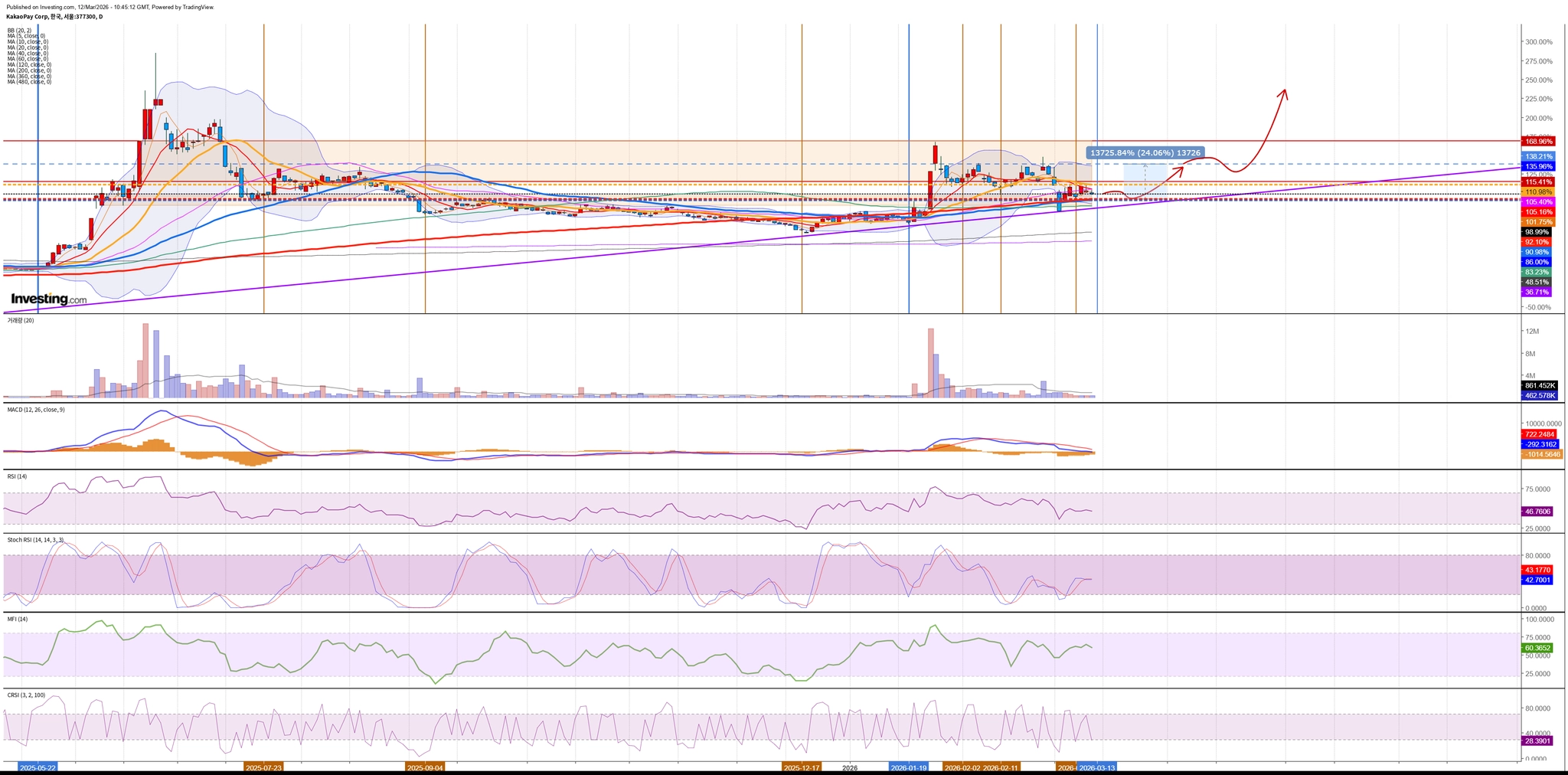
Task: Select the 115.41% price label
Action: coord(1538,182)
